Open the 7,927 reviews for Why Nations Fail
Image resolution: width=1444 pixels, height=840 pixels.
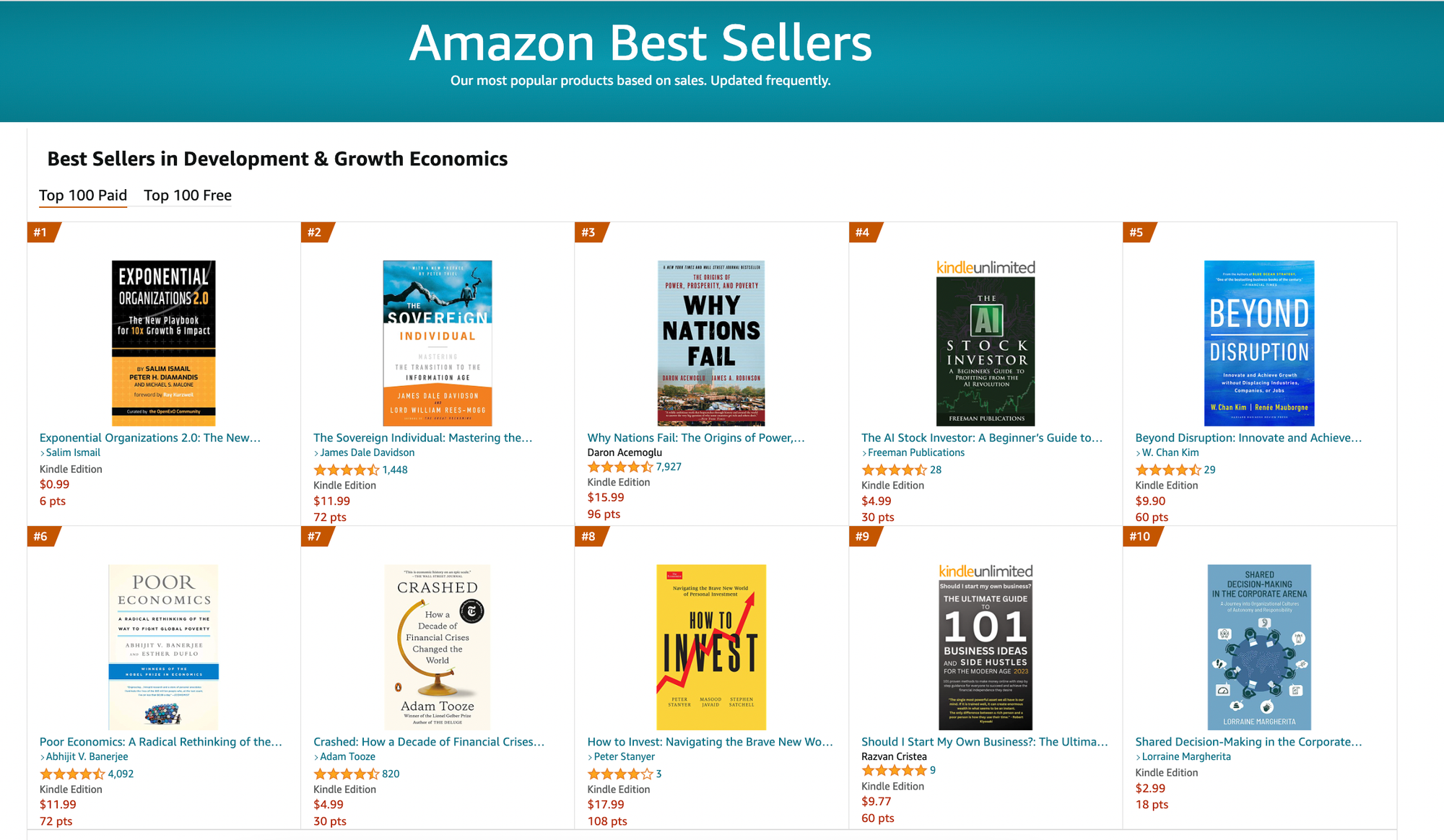click(669, 467)
